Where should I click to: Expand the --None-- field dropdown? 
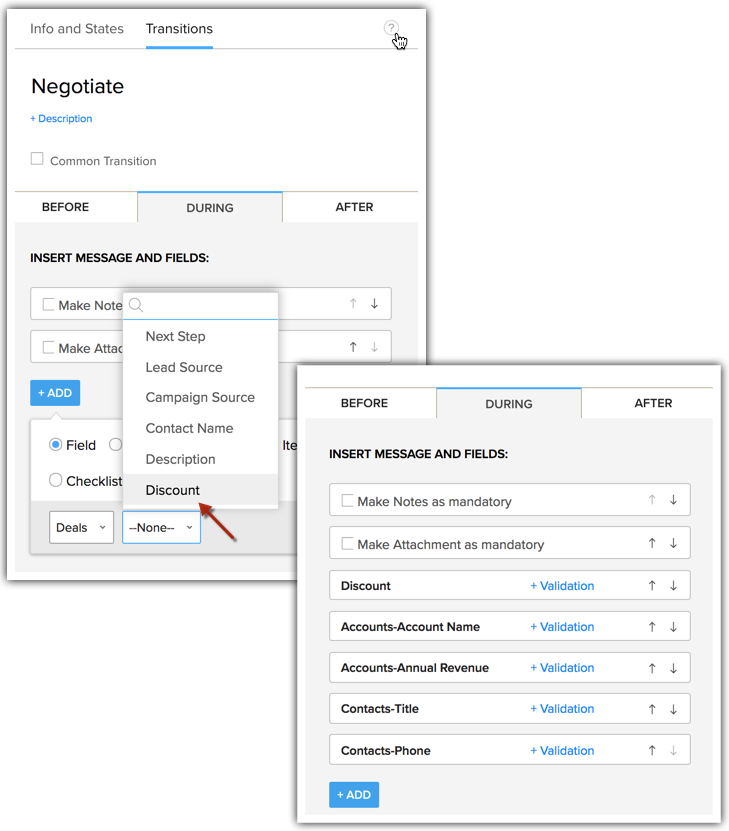(x=161, y=527)
